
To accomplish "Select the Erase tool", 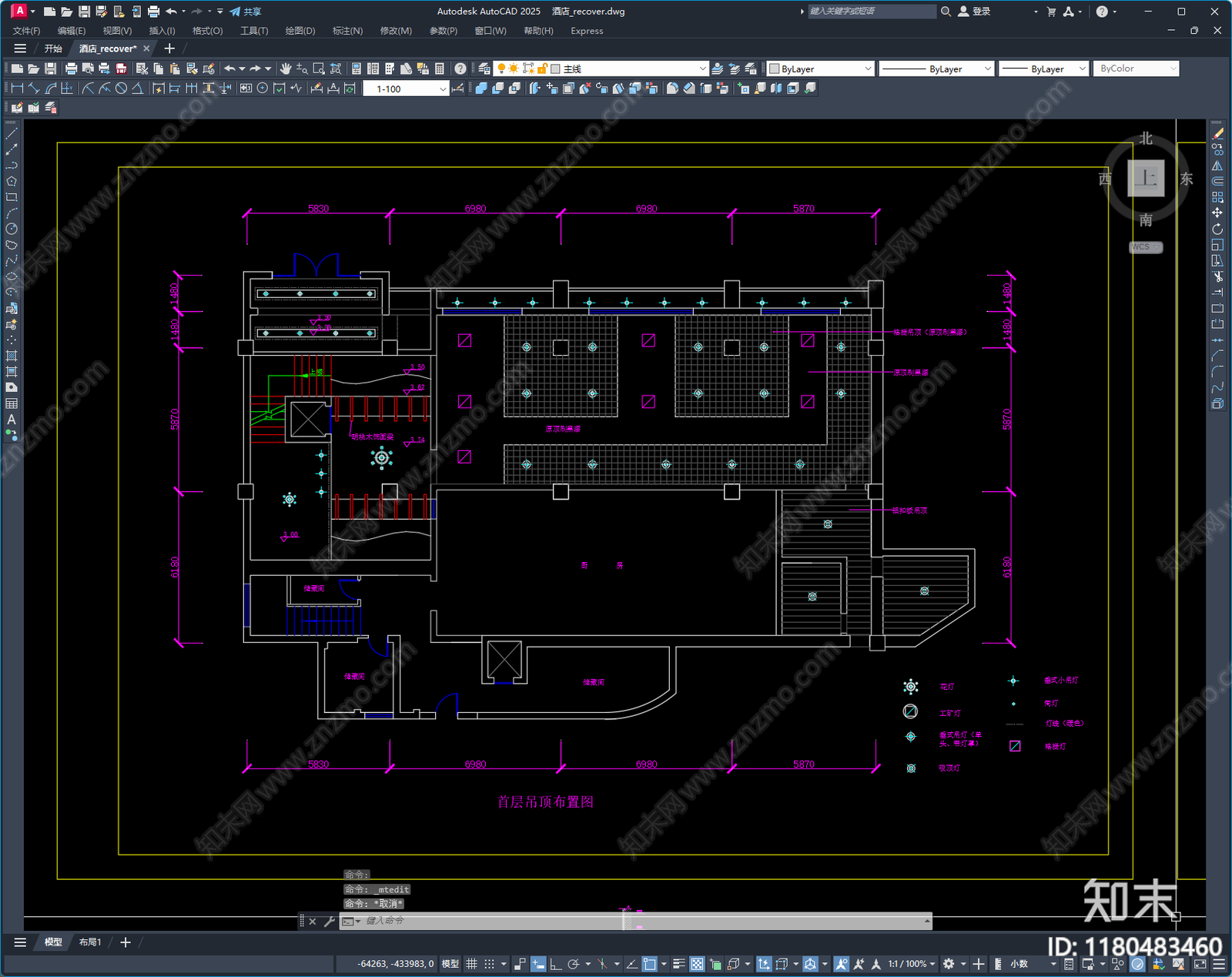I will coord(1217,134).
